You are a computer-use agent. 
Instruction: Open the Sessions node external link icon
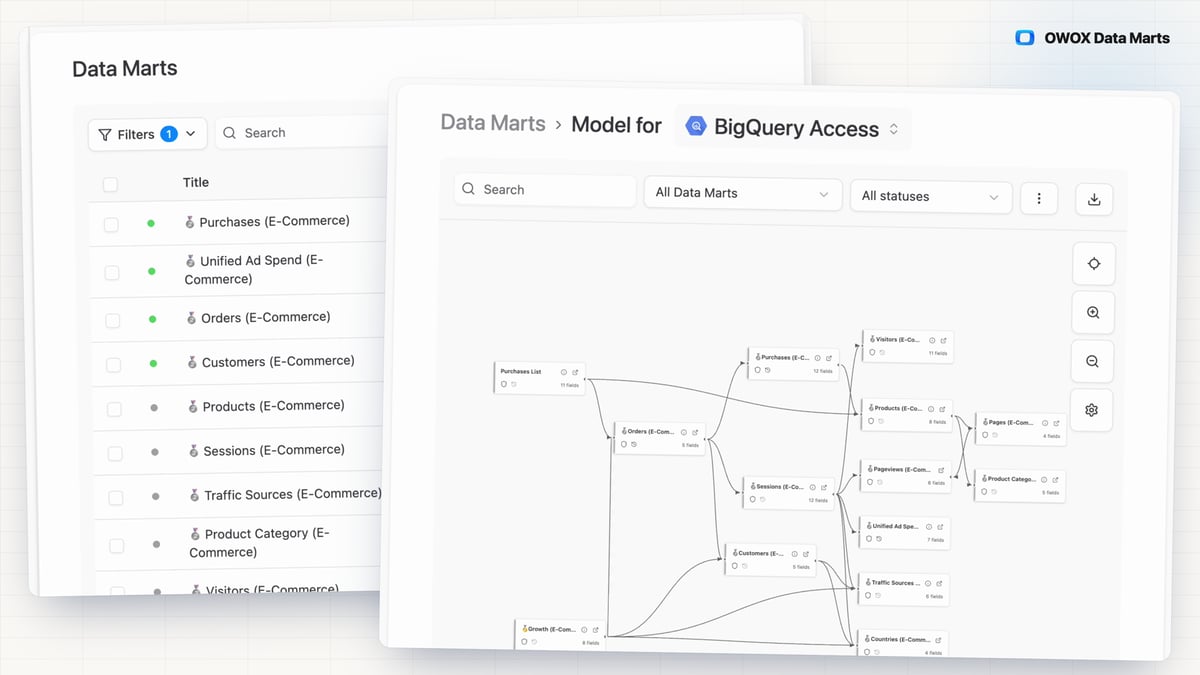click(826, 487)
